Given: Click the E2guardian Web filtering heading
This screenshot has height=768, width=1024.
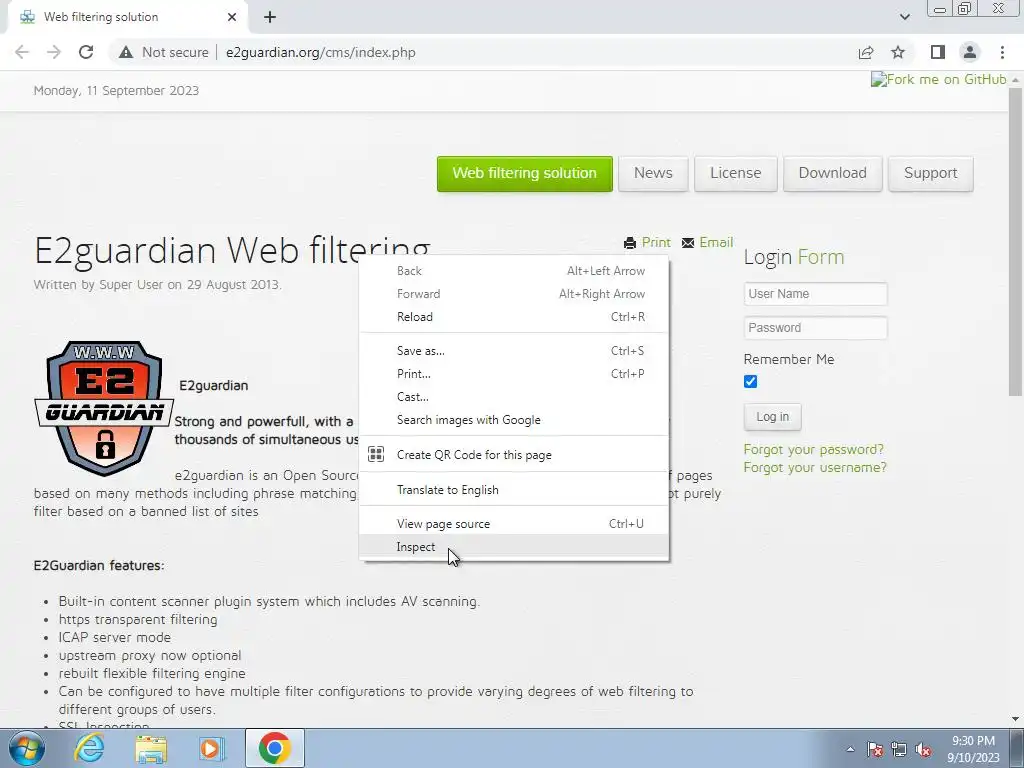Looking at the screenshot, I should 232,251.
